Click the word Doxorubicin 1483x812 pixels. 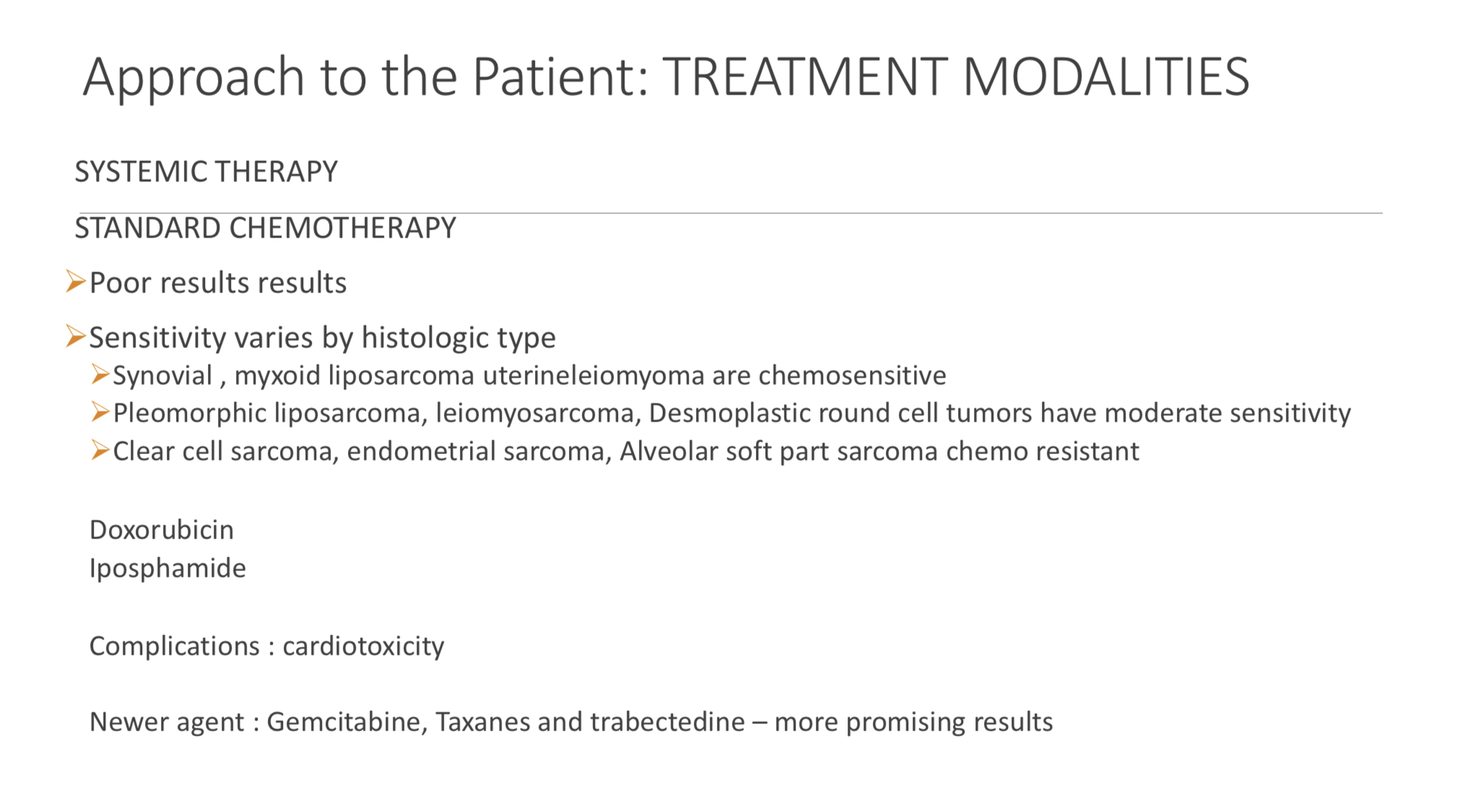pos(162,530)
